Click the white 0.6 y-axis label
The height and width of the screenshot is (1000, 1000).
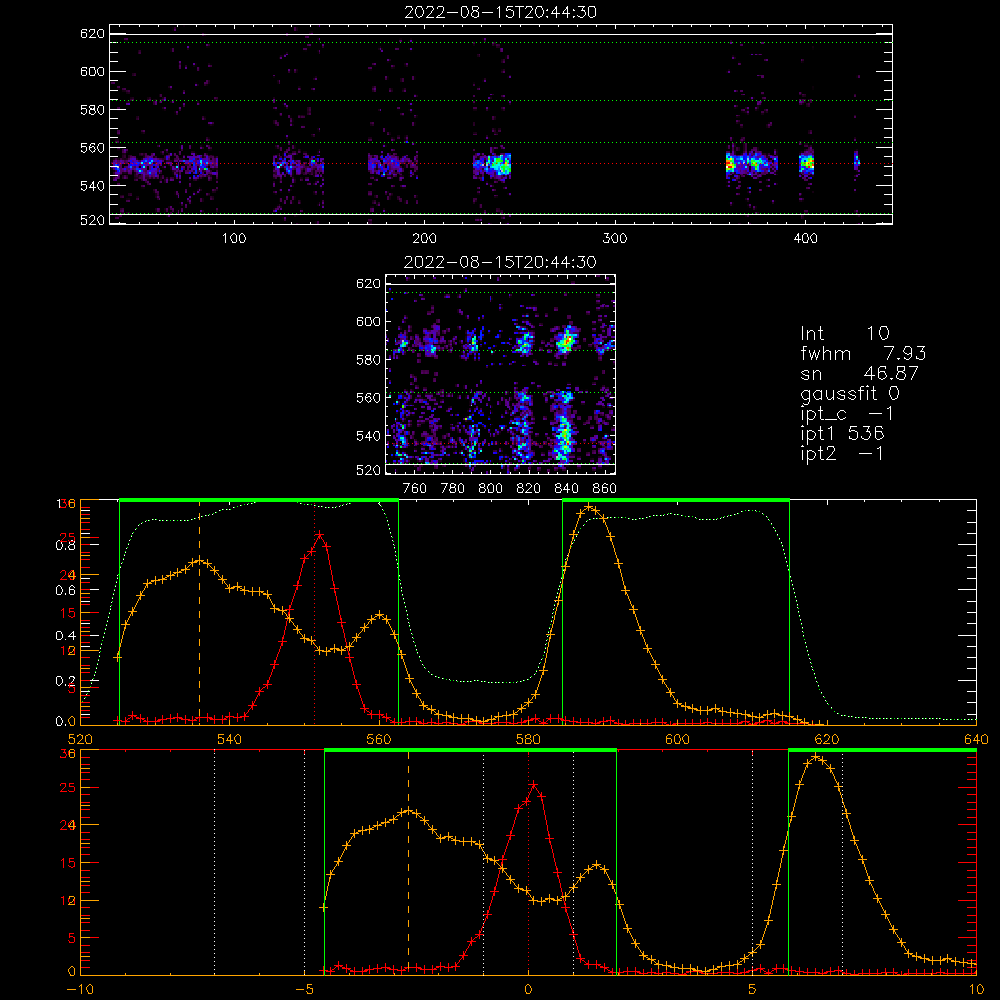[x=65, y=591]
